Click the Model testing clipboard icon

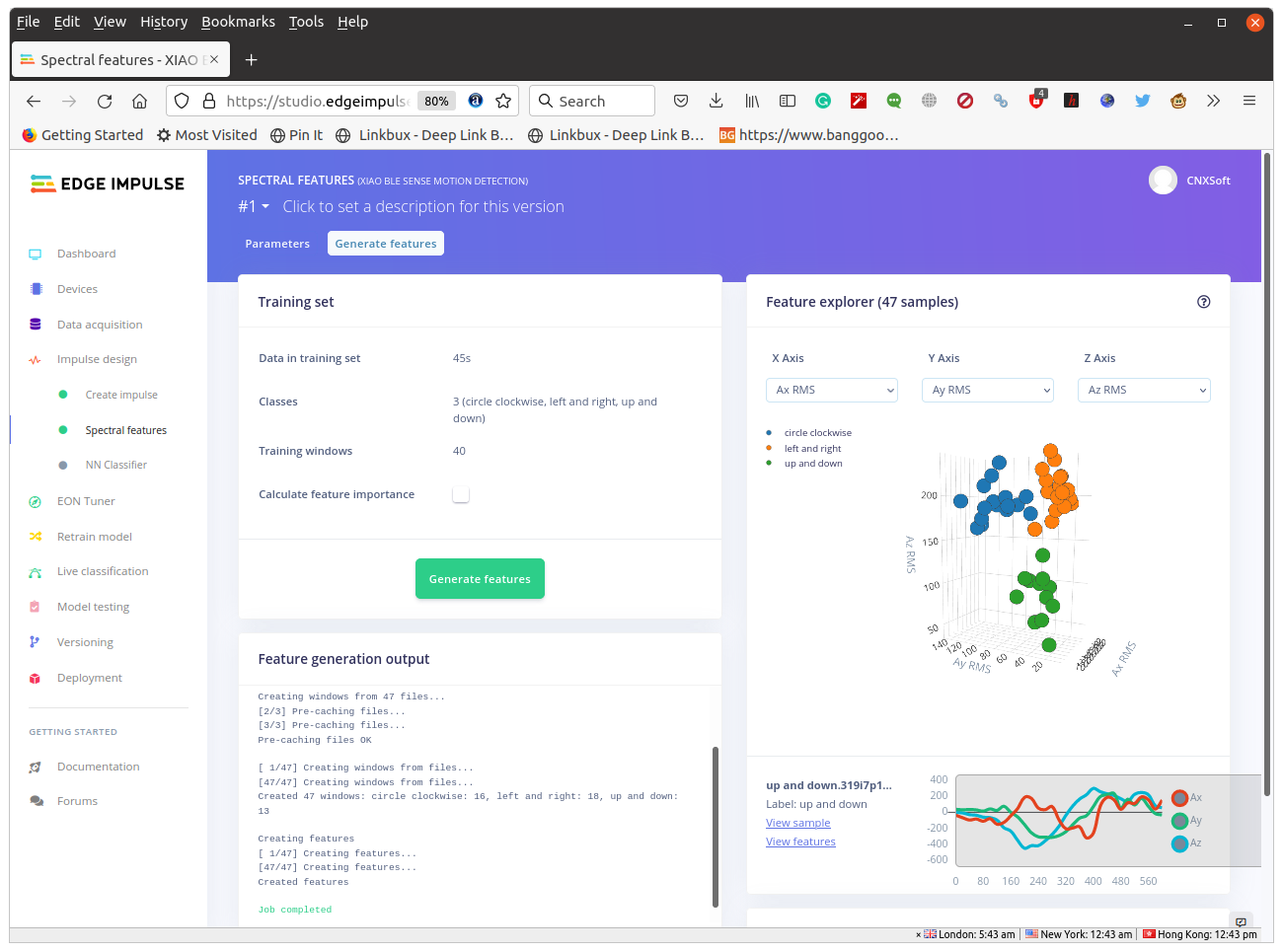click(36, 607)
